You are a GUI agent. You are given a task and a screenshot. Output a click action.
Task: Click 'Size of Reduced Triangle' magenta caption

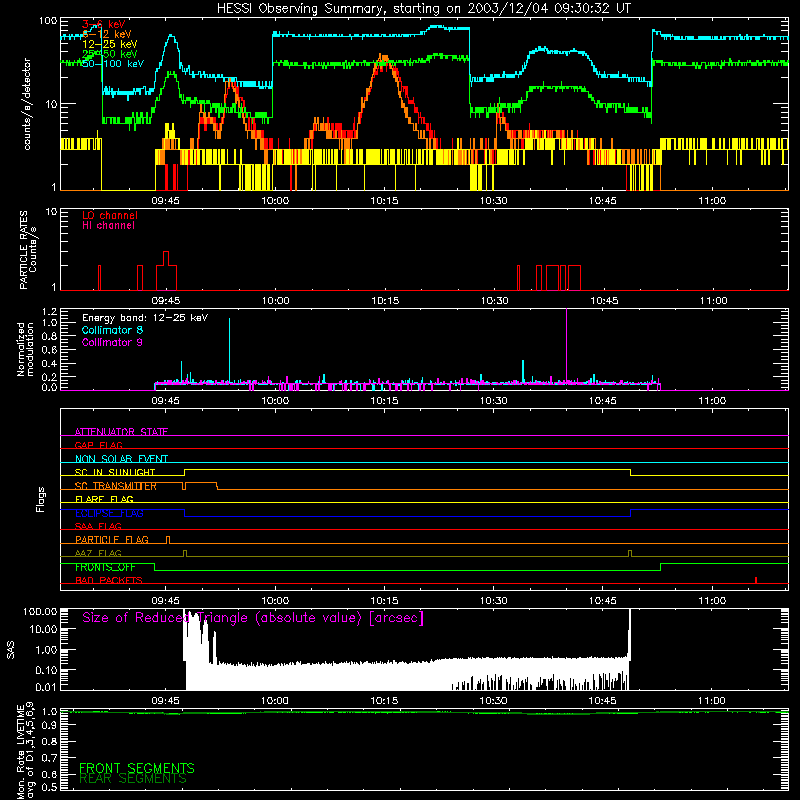pyautogui.click(x=253, y=618)
